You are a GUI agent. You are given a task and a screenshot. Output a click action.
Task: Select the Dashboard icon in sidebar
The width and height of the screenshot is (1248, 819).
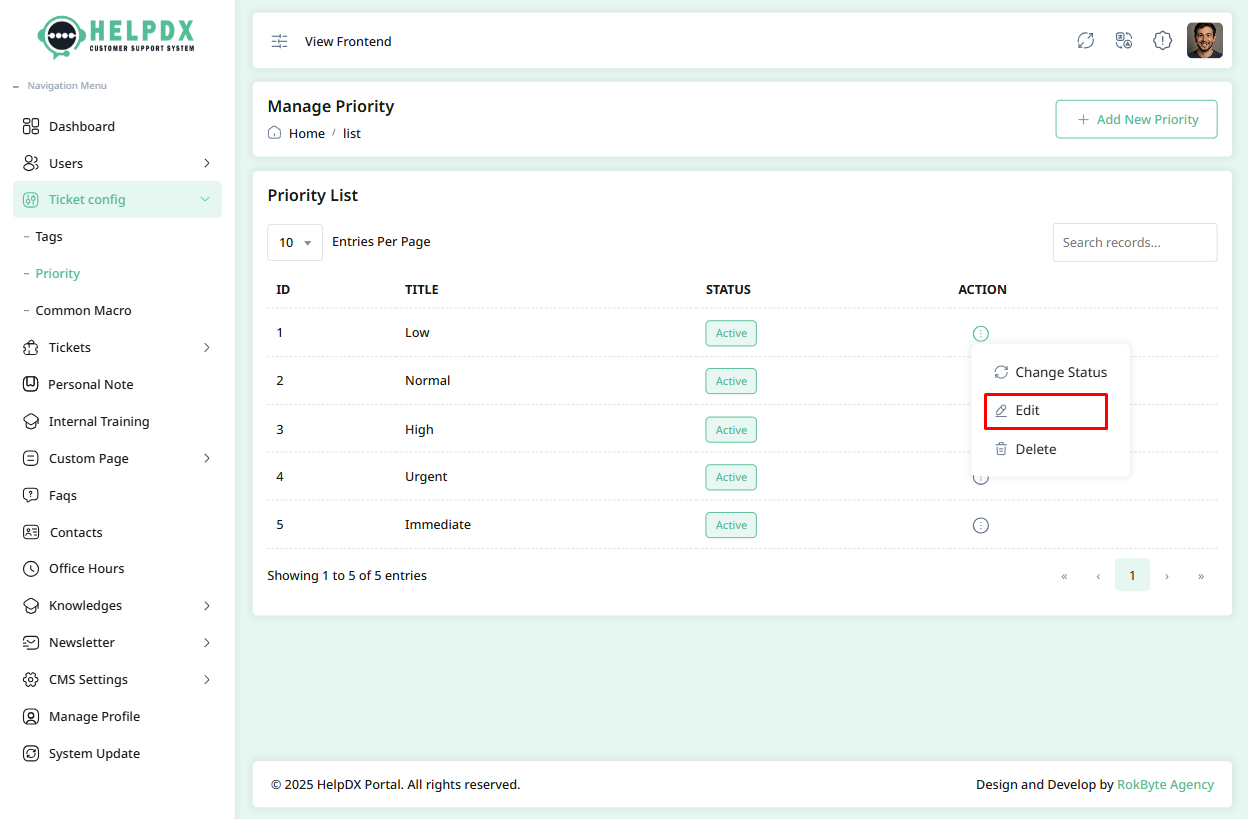(x=29, y=126)
